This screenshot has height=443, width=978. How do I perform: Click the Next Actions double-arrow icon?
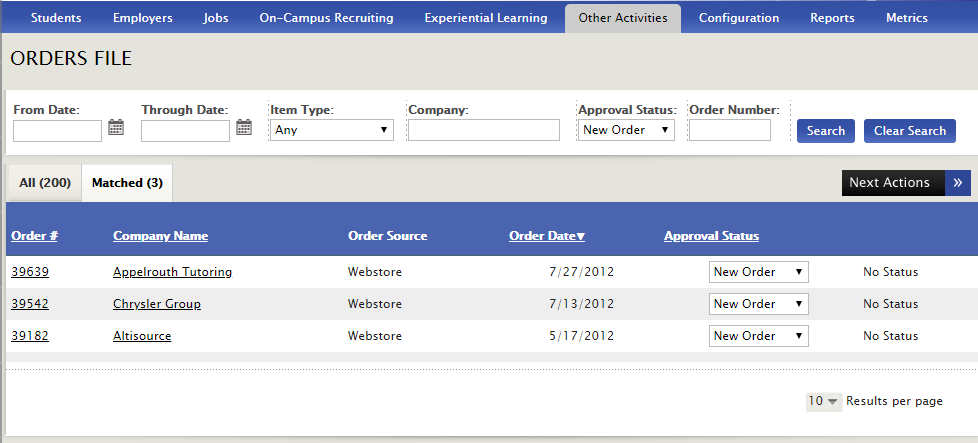pyautogui.click(x=957, y=183)
